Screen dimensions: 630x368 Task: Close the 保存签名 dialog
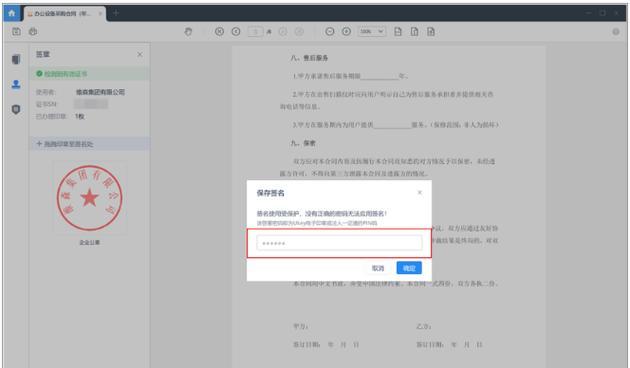point(419,192)
